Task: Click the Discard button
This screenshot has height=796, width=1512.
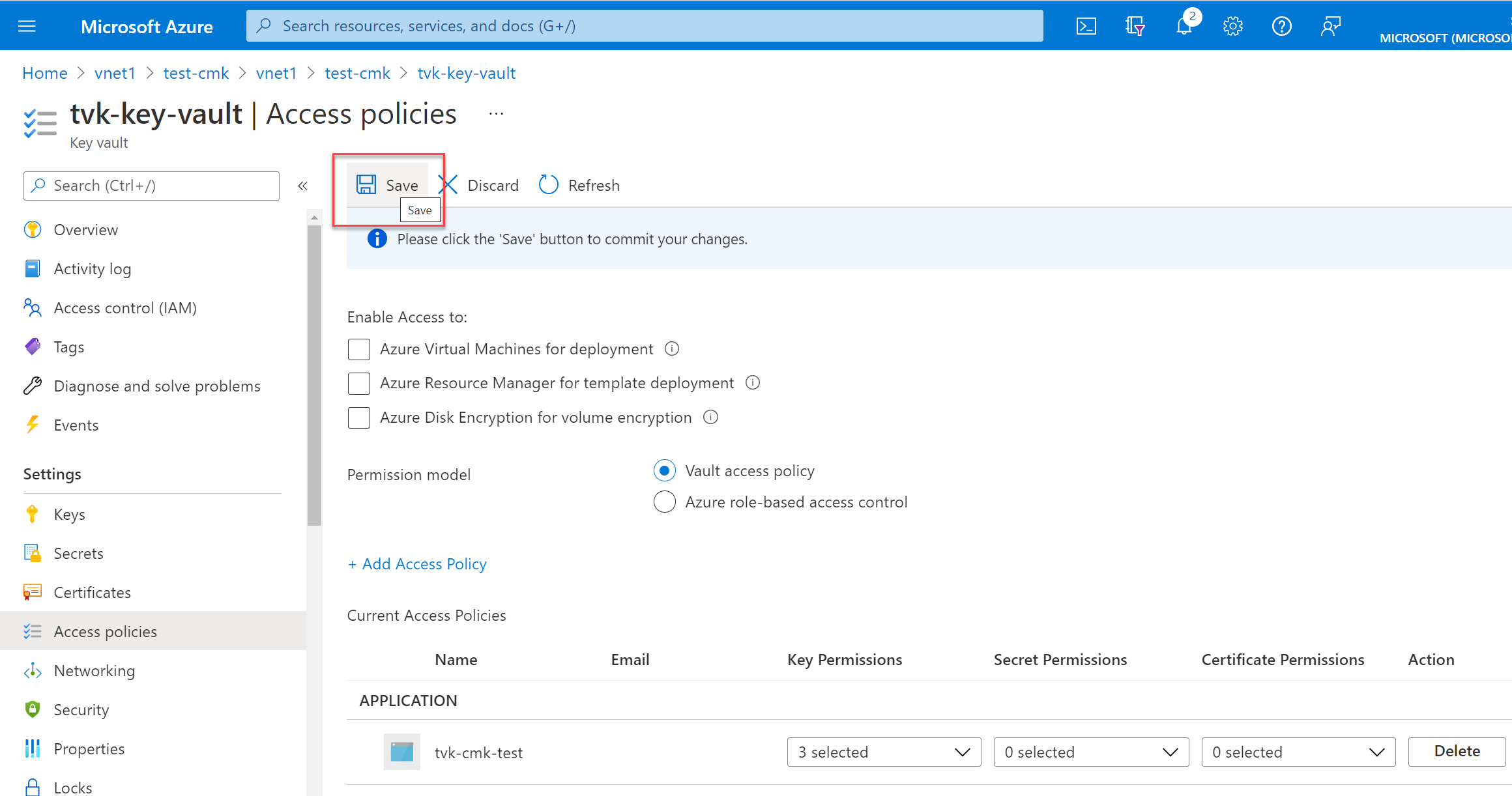Action: [480, 184]
